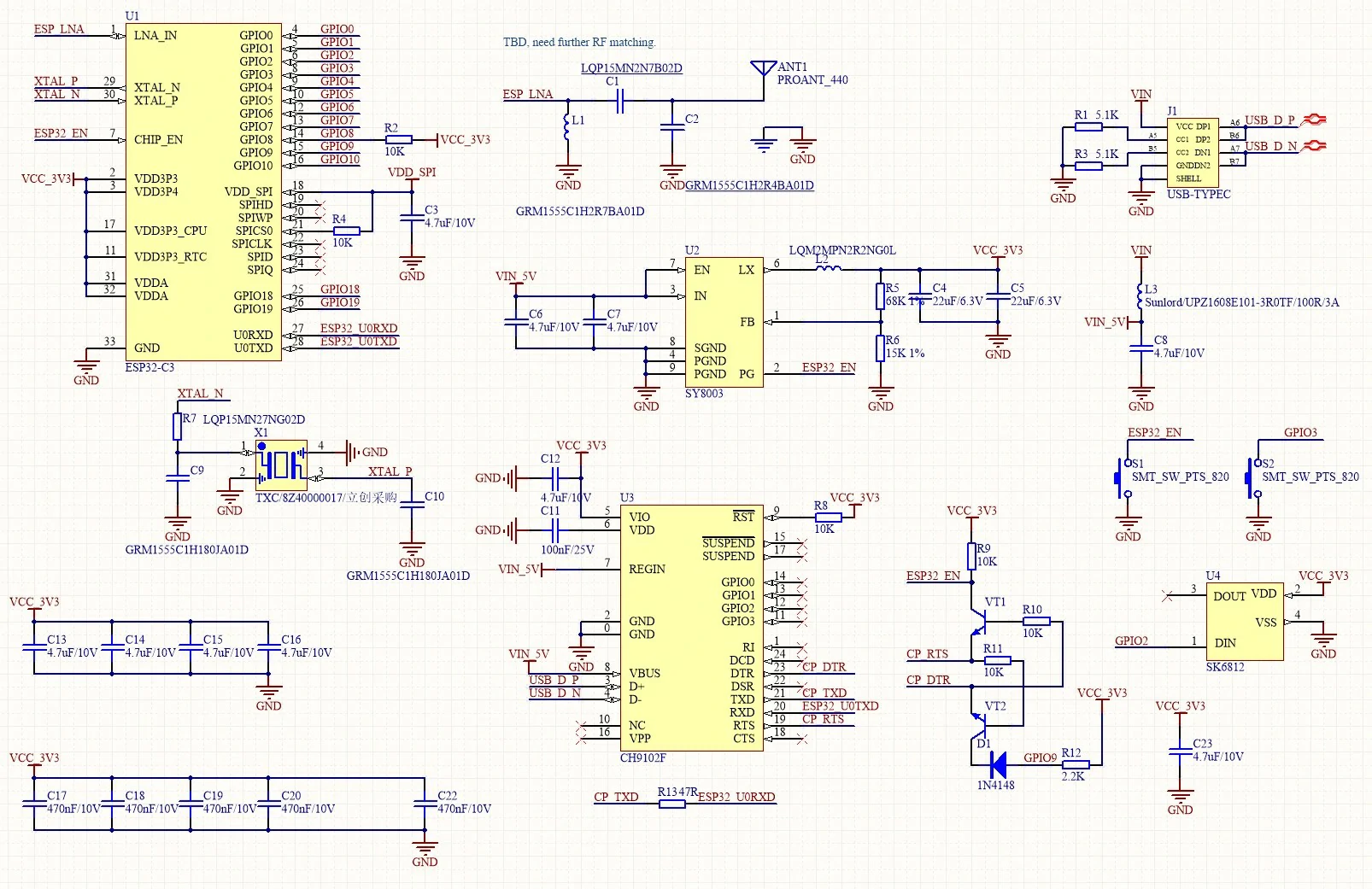Open the GRM1555C1H2R4BA01D underlined part link

(749, 185)
